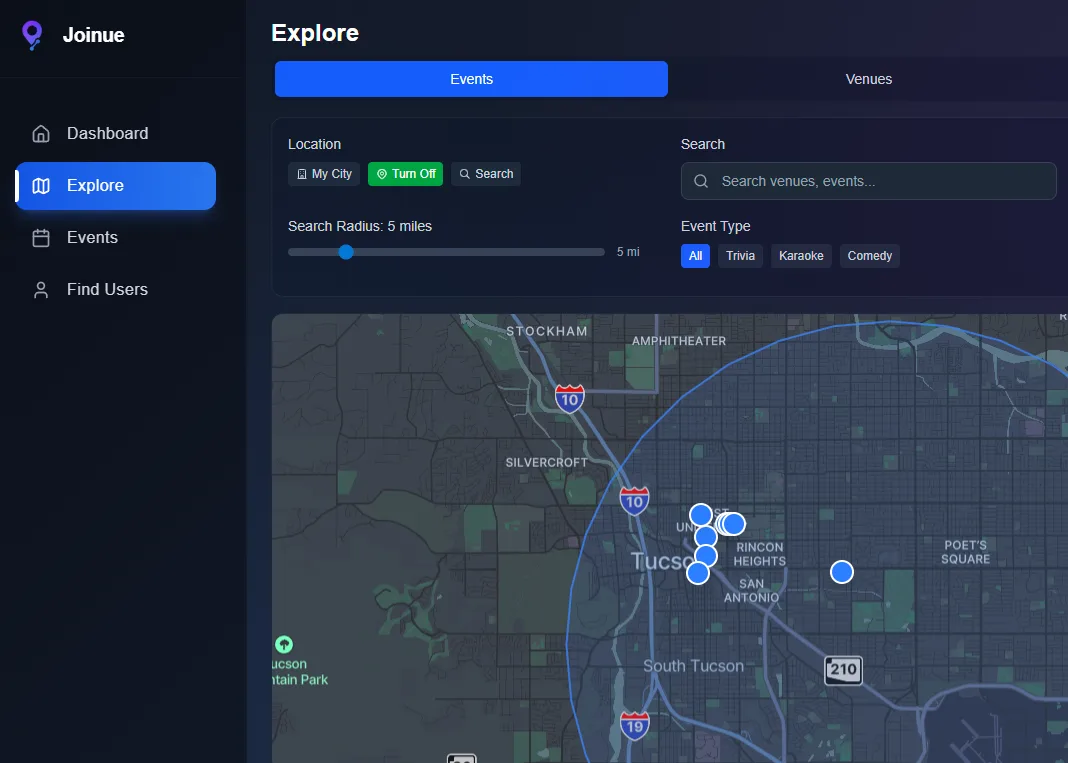
Task: Select the lone blue marker east of Rincon Heights
Action: (841, 571)
